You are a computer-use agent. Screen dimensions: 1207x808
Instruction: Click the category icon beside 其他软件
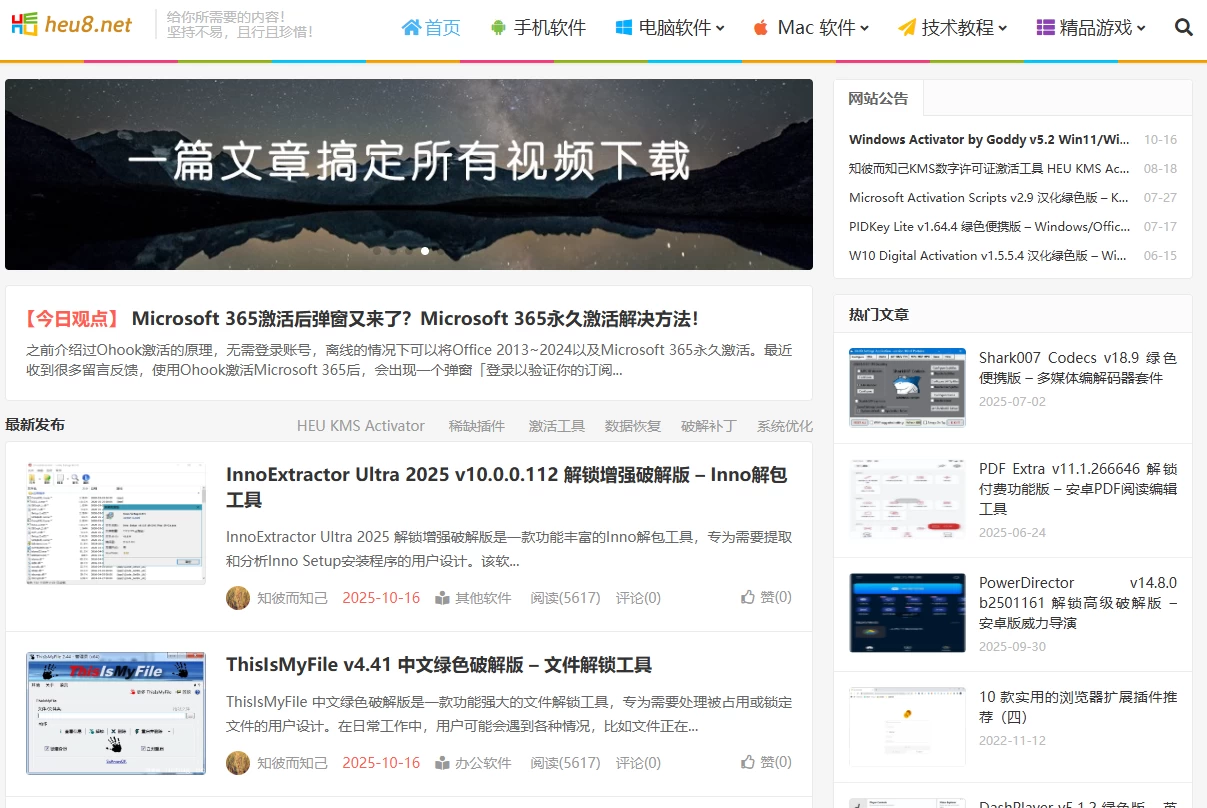tap(442, 598)
